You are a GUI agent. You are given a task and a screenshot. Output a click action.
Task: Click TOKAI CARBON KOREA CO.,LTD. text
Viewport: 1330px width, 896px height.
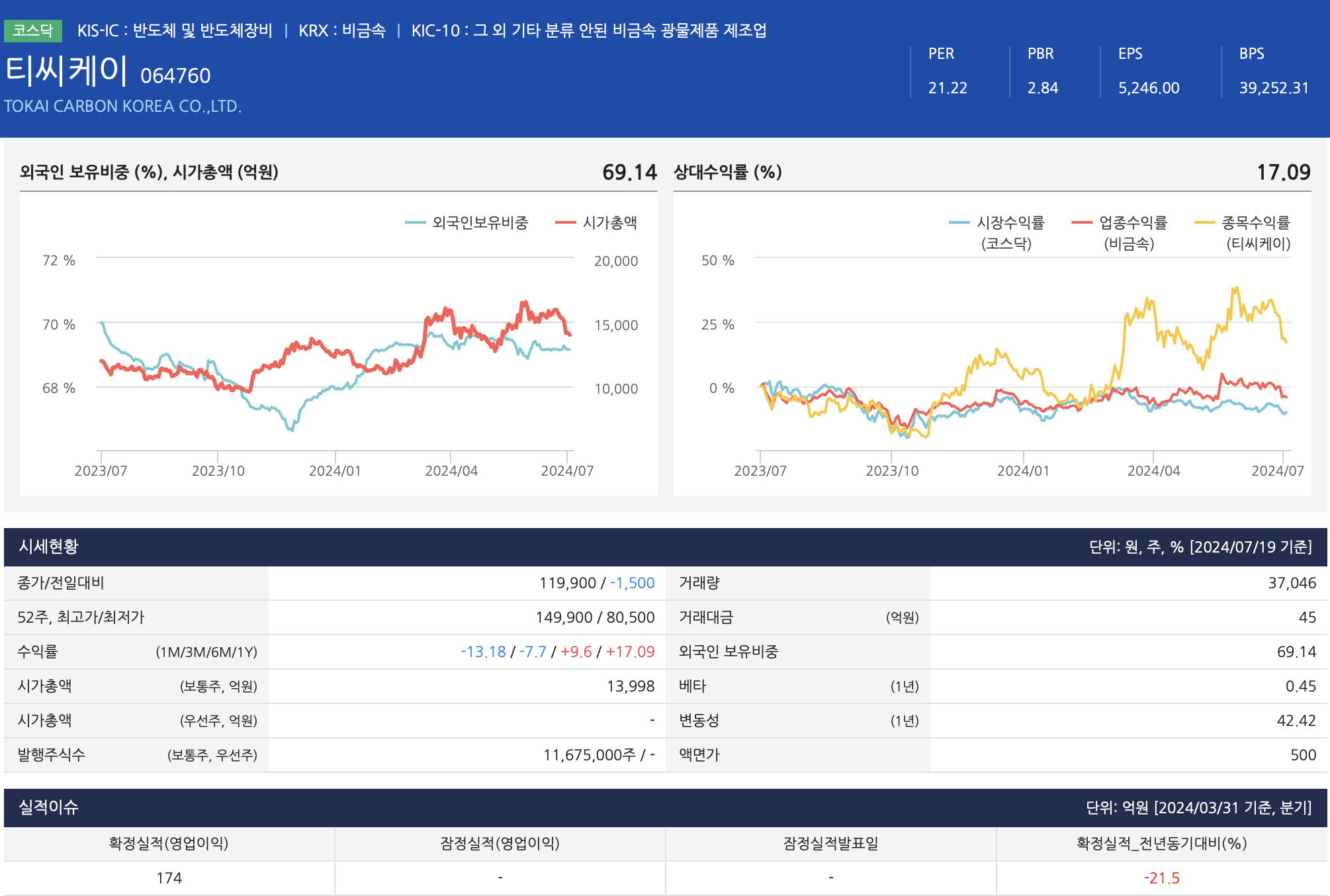[123, 107]
